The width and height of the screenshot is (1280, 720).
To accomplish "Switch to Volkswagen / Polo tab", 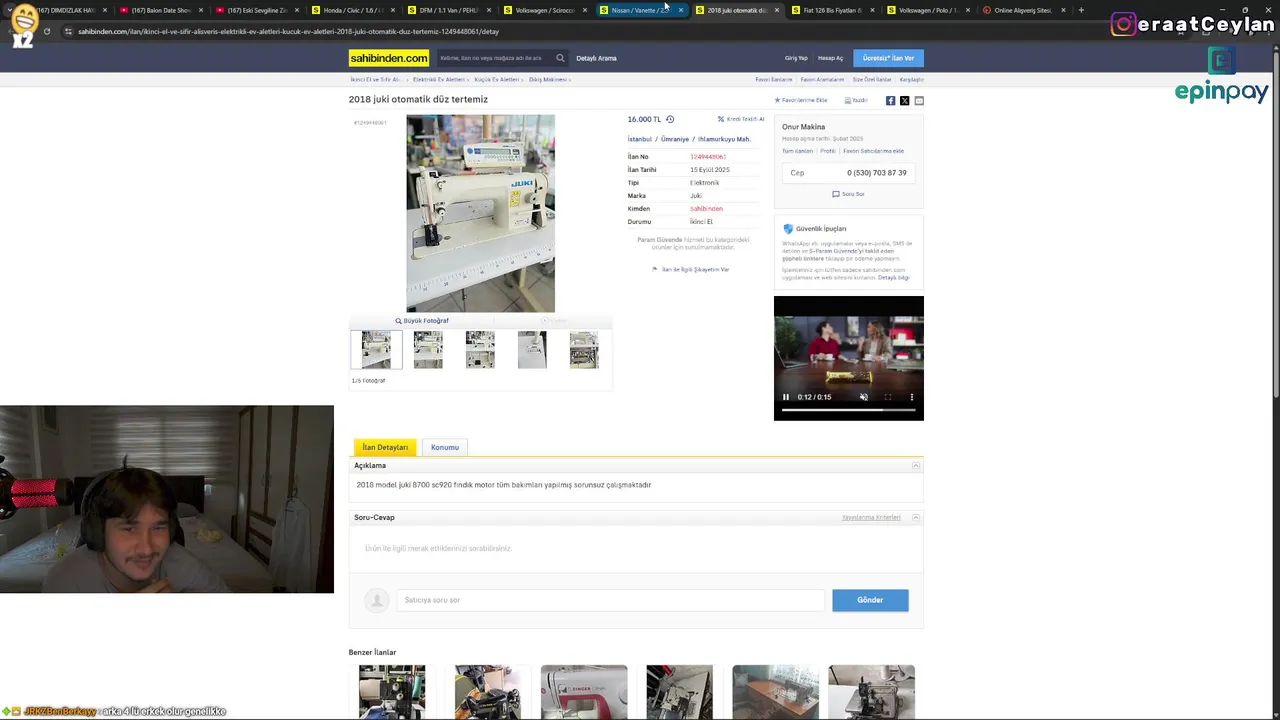I will pos(928,10).
